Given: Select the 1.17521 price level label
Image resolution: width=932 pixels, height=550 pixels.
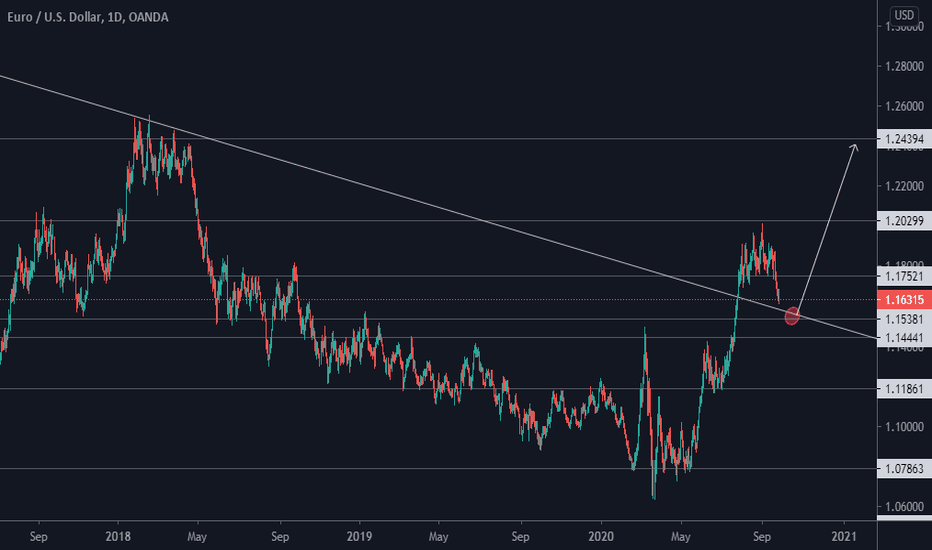Looking at the screenshot, I should (904, 276).
